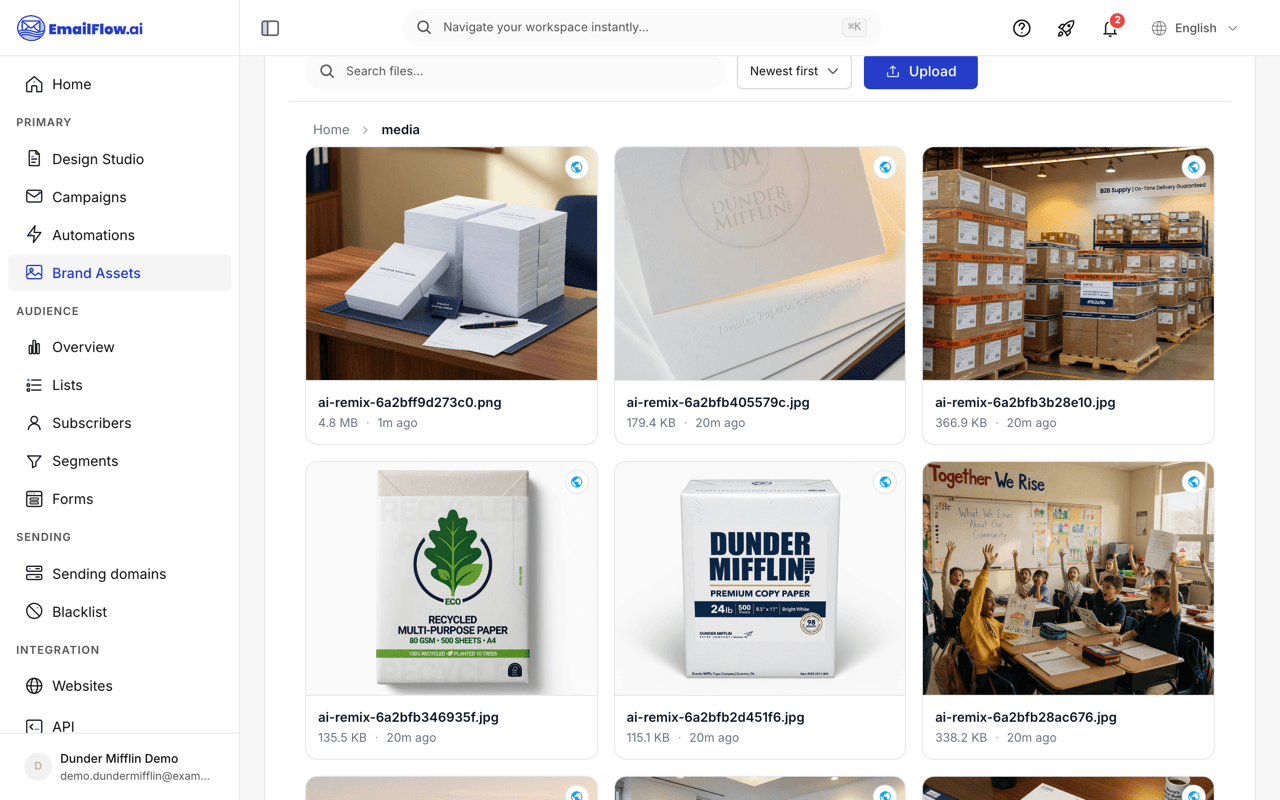Click file name ai-remix-6a2bff9d273c0.png

[x=410, y=402]
